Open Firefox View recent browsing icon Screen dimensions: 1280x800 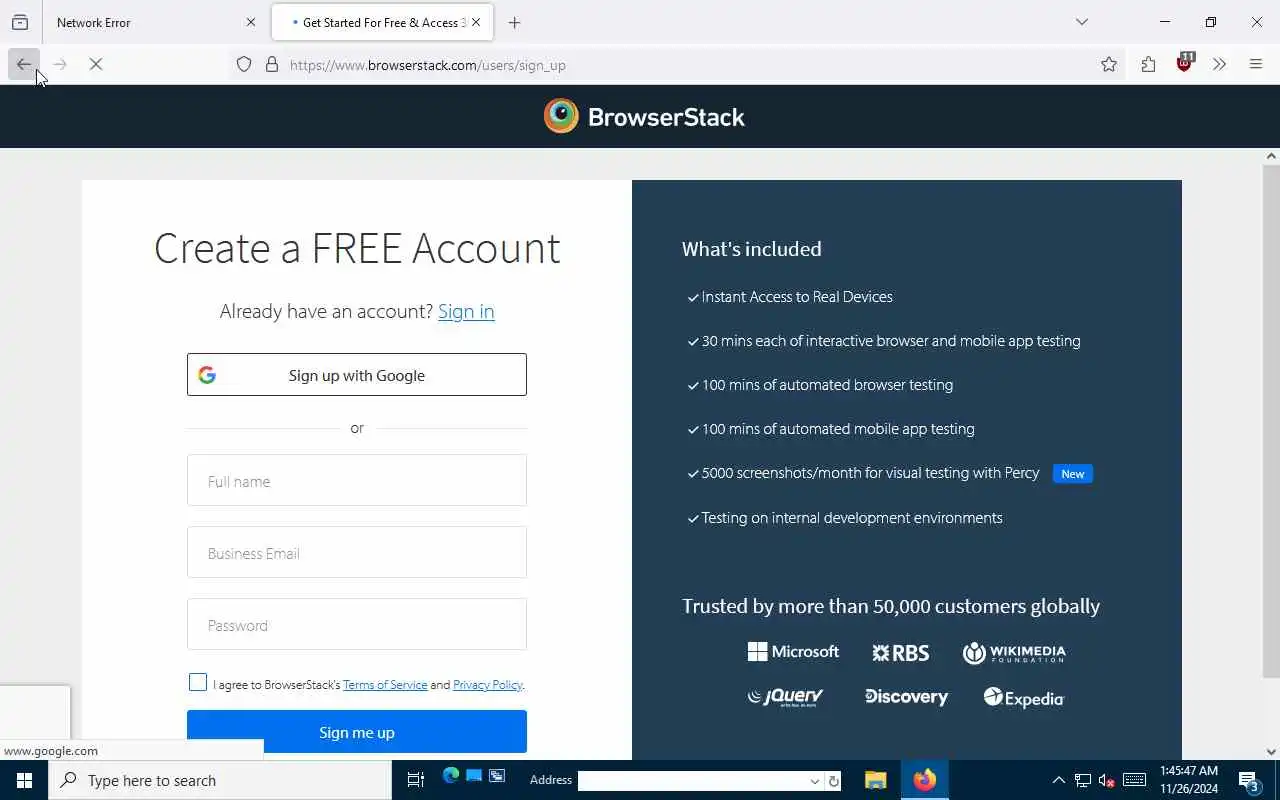point(20,22)
